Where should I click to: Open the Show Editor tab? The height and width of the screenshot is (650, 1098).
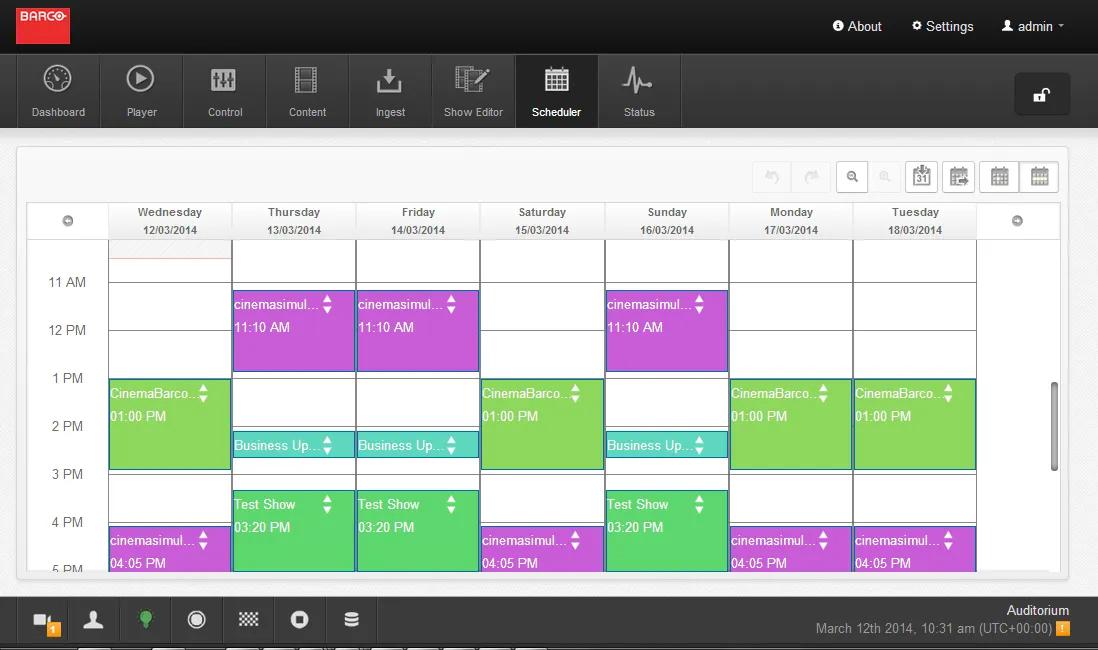coord(473,91)
